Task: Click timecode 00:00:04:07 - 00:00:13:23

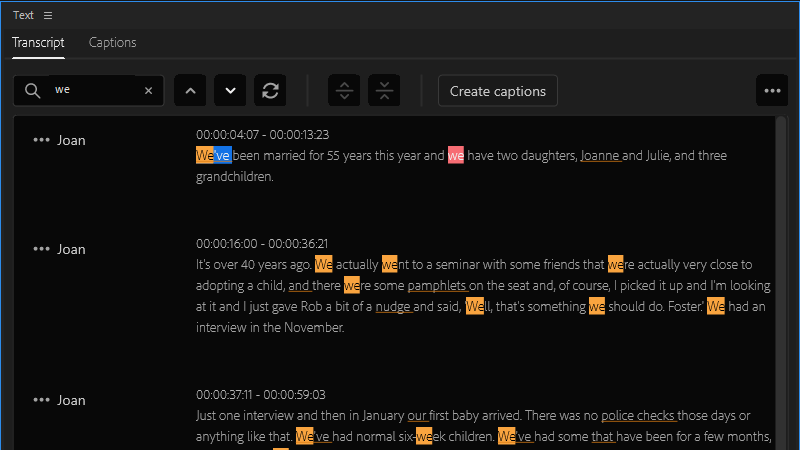Action: [x=262, y=135]
